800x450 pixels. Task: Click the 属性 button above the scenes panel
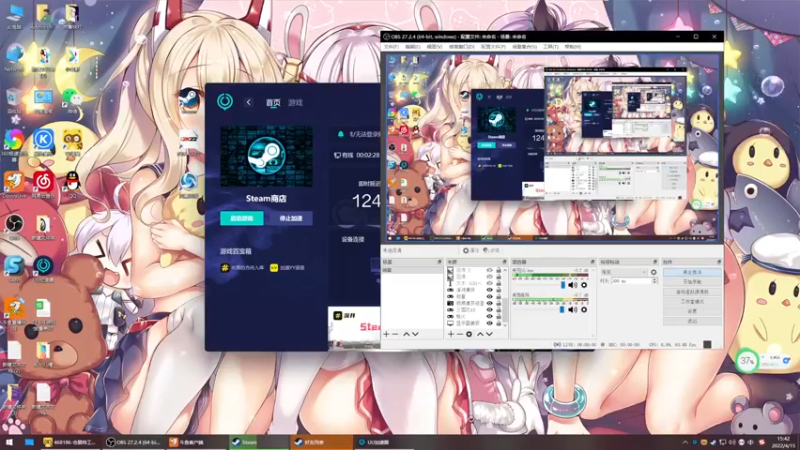471,251
